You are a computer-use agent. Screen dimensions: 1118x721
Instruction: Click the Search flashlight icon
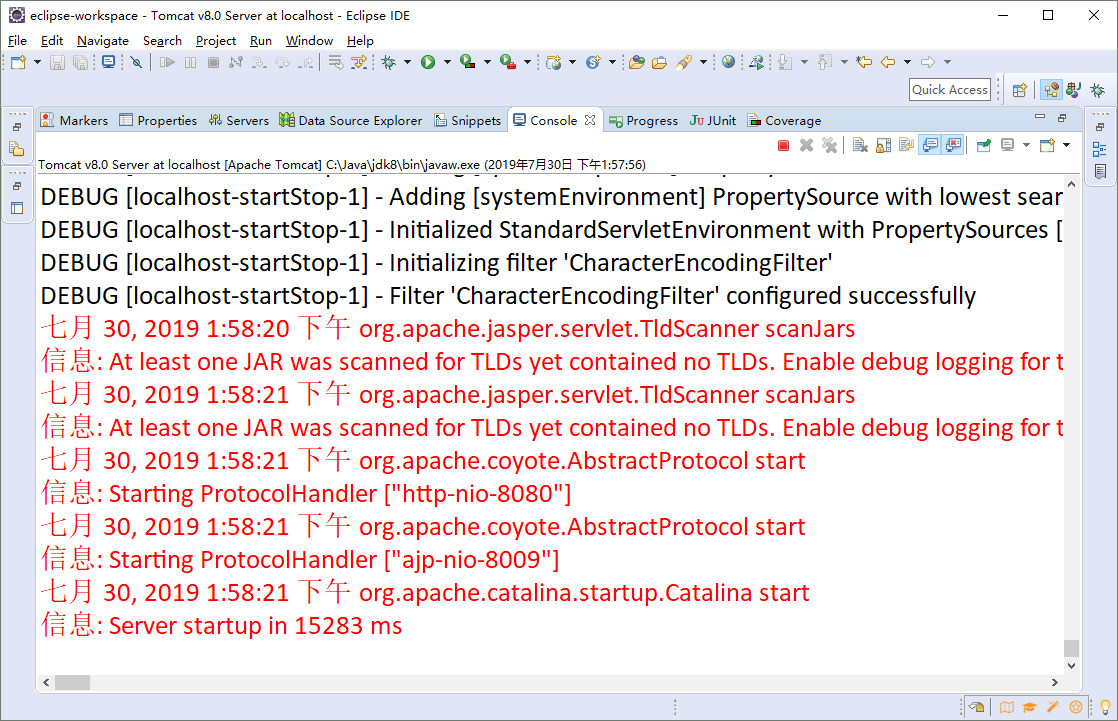684,63
